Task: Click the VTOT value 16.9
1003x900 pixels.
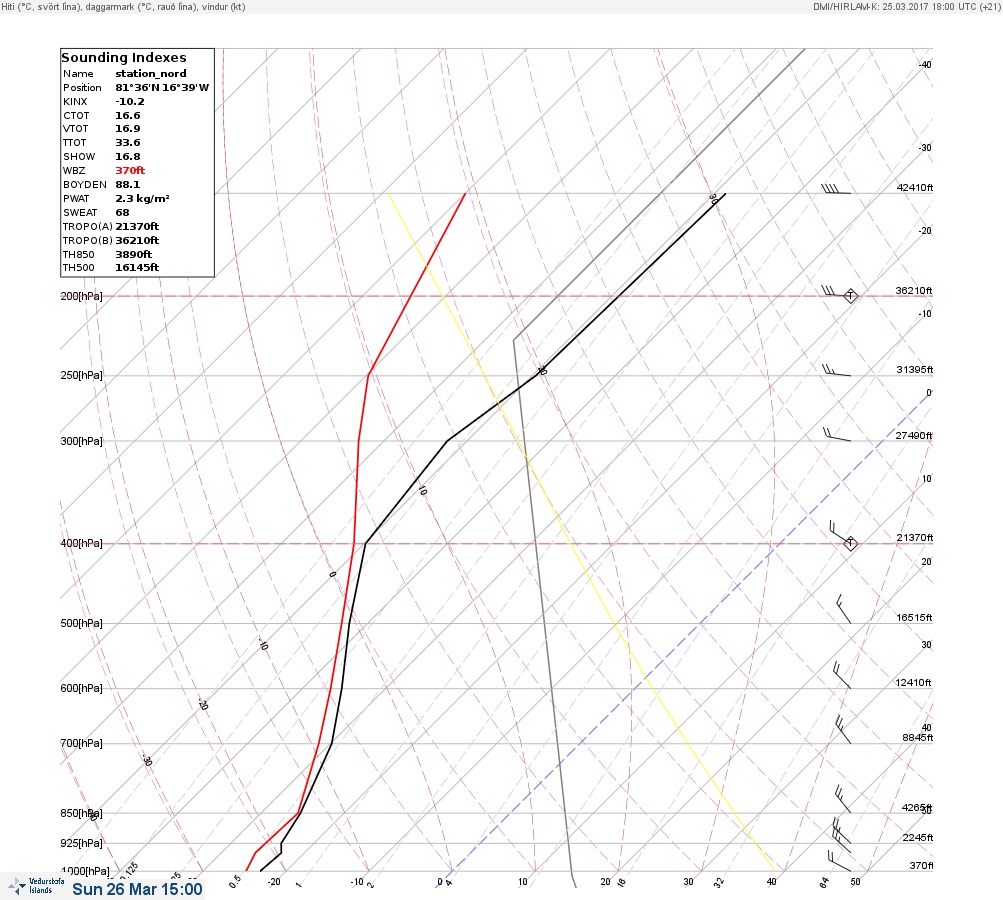Action: (128, 129)
